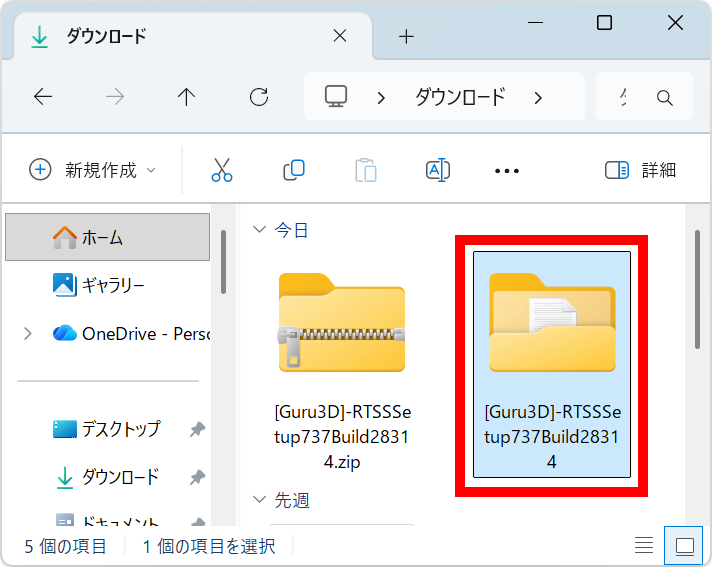The image size is (712, 567).
Task: Collapse the 今日 group
Action: pyautogui.click(x=260, y=230)
